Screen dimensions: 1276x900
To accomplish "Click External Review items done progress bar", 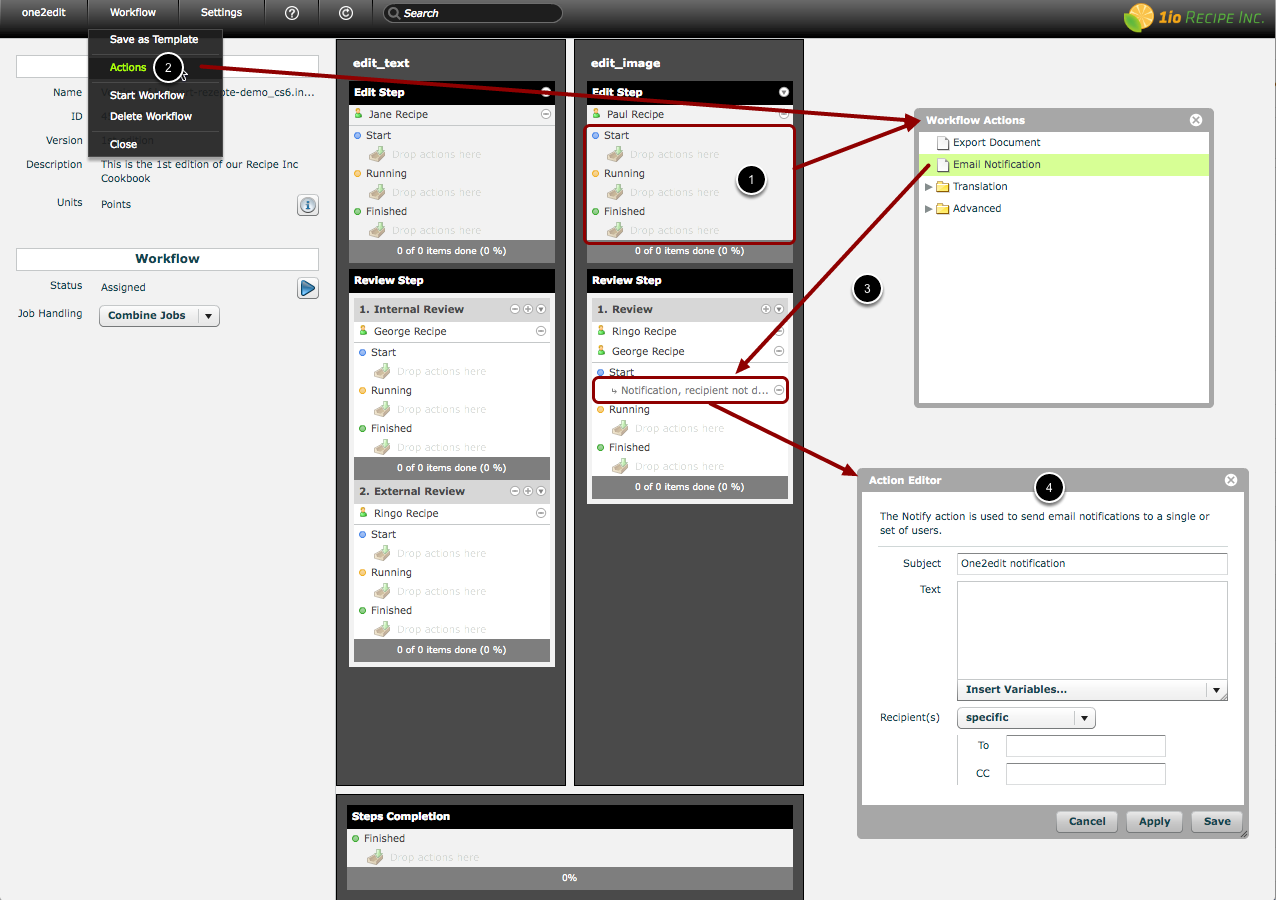I will [450, 650].
